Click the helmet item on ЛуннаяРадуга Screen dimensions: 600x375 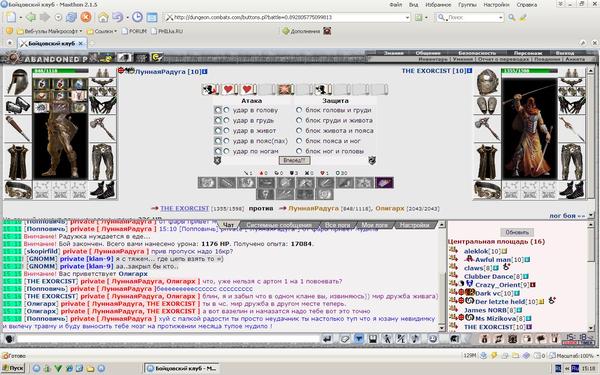(x=18, y=82)
